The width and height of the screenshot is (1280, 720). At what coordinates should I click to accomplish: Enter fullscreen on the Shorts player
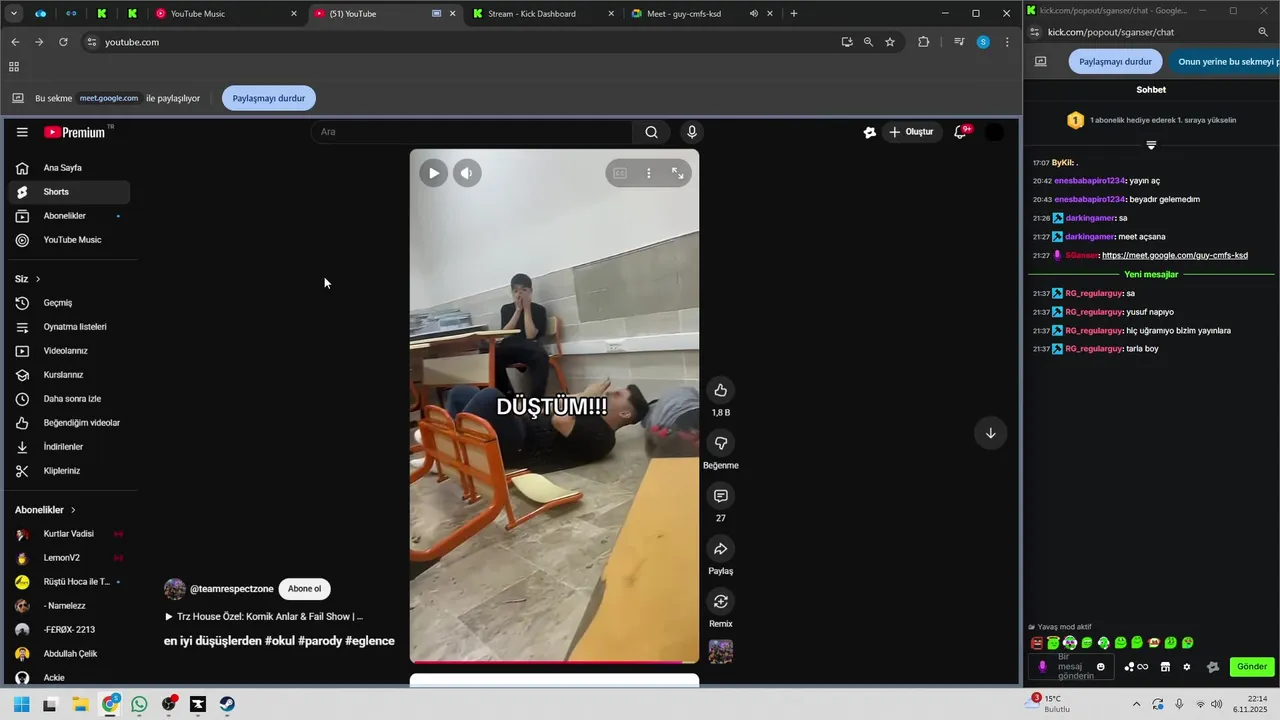(x=678, y=173)
